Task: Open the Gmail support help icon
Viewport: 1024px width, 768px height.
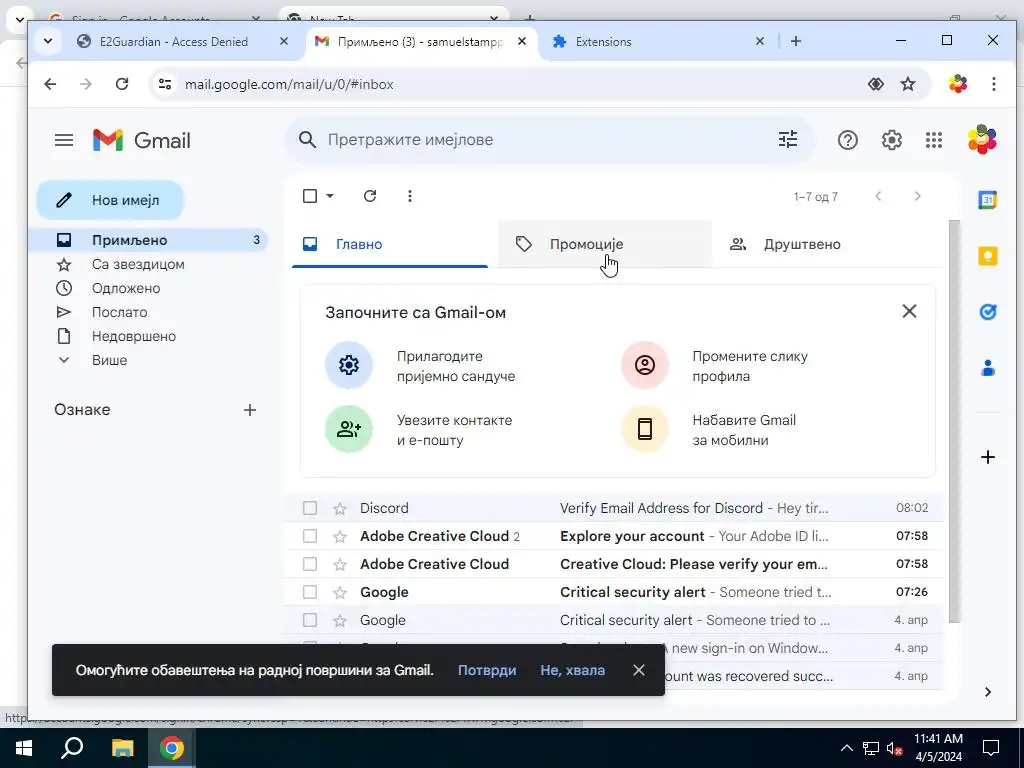Action: pos(848,140)
